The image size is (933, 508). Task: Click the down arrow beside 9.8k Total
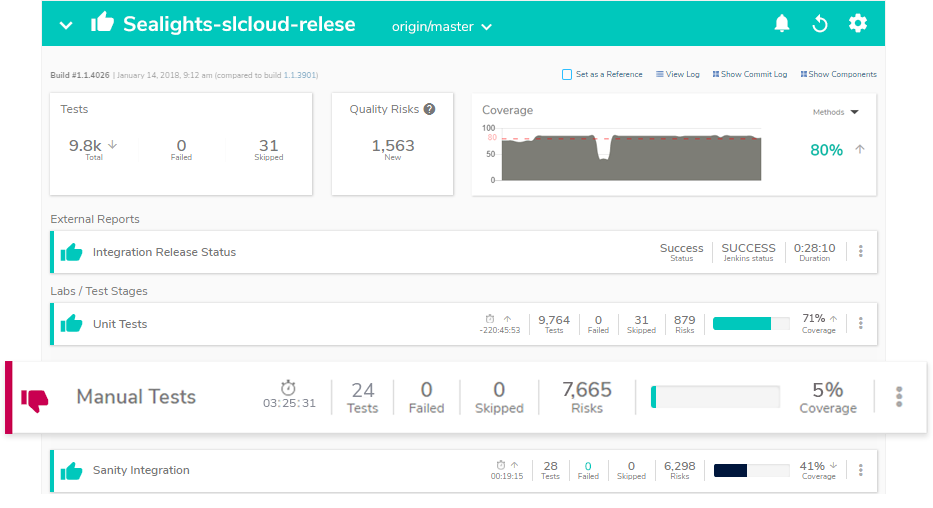coord(112,145)
